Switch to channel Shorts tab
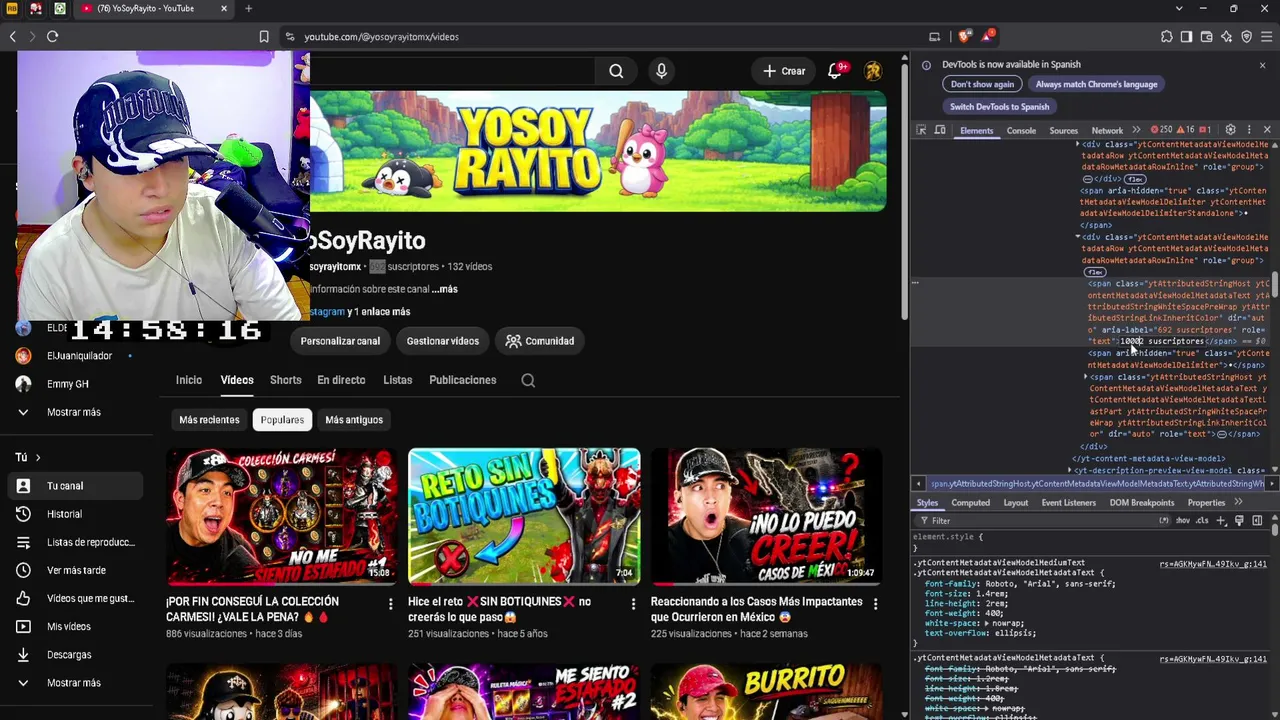1280x720 pixels. 285,380
